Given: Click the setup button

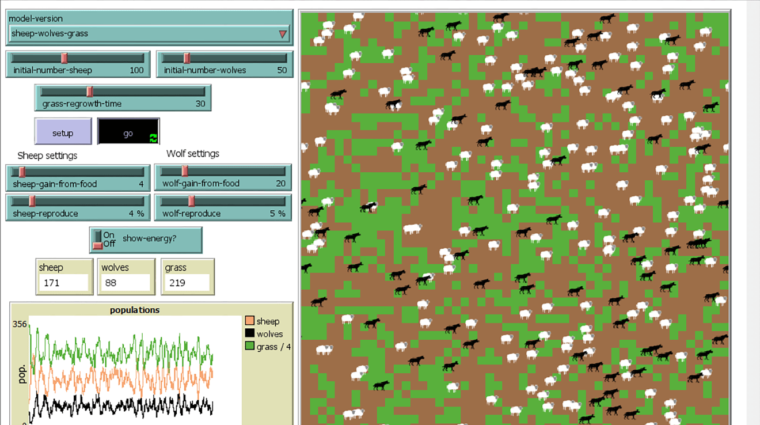Looking at the screenshot, I should tap(63, 132).
